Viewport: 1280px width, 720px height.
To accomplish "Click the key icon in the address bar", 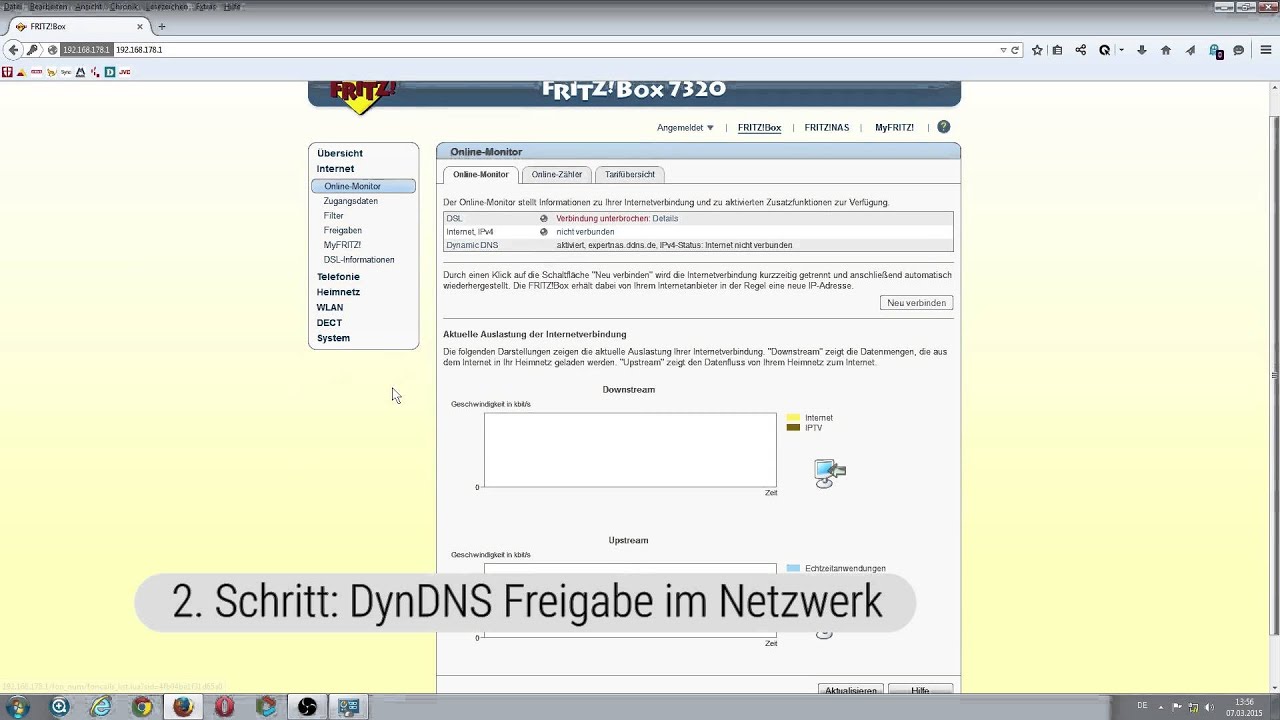I will pos(33,49).
